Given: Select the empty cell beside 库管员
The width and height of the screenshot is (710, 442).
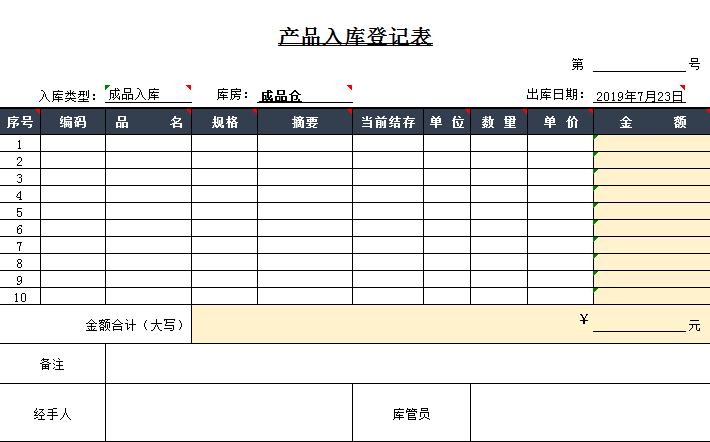Looking at the screenshot, I should tap(589, 413).
